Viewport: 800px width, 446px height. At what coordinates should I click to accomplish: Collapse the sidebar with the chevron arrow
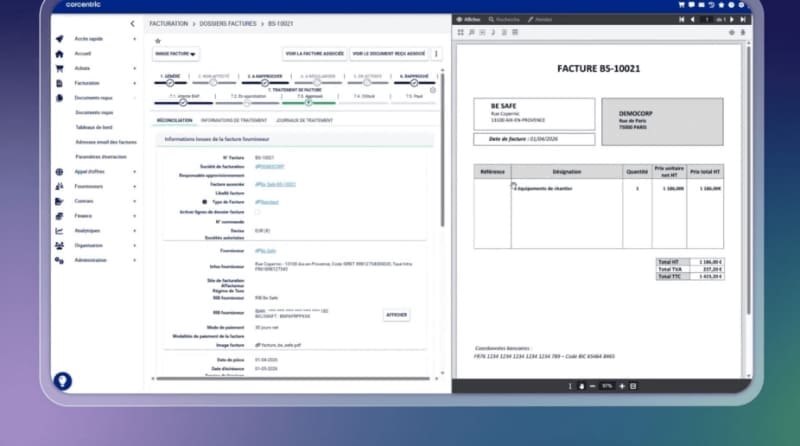coord(133,23)
